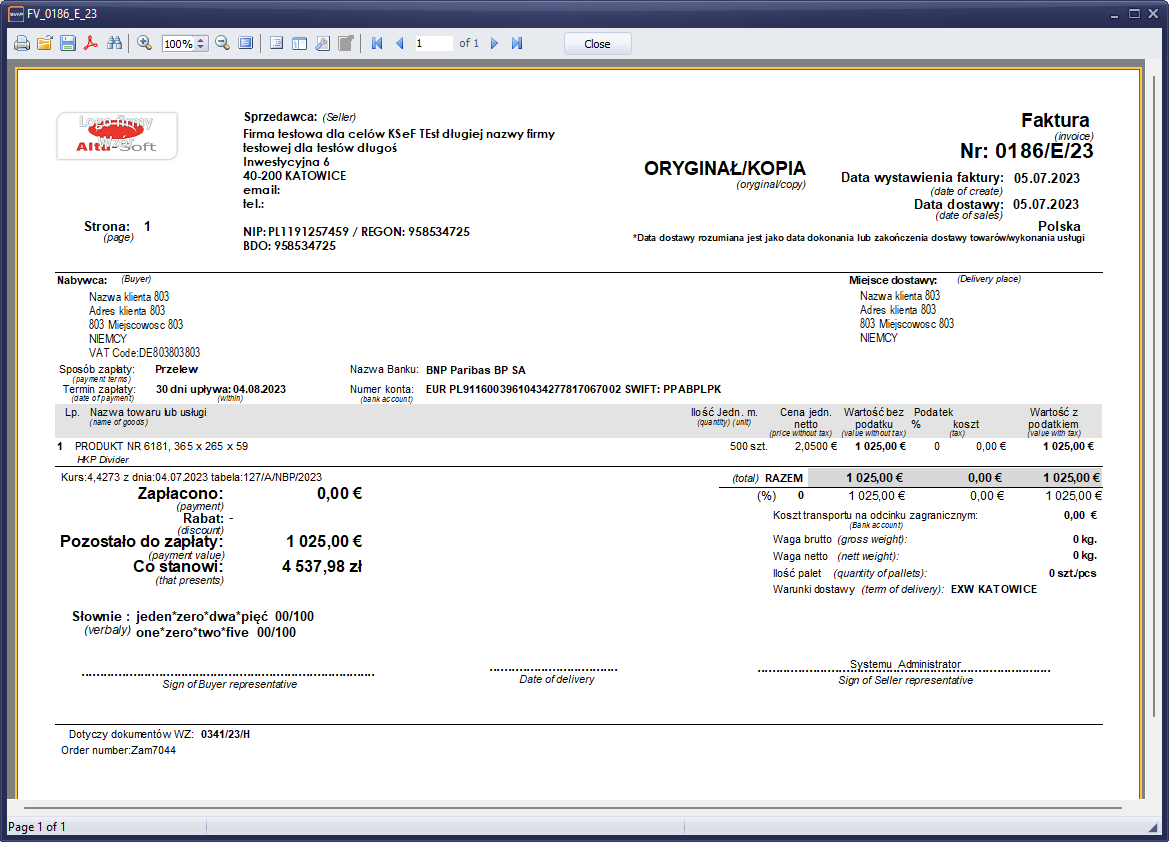Zoom out with the magnifier minus icon

click(x=222, y=44)
